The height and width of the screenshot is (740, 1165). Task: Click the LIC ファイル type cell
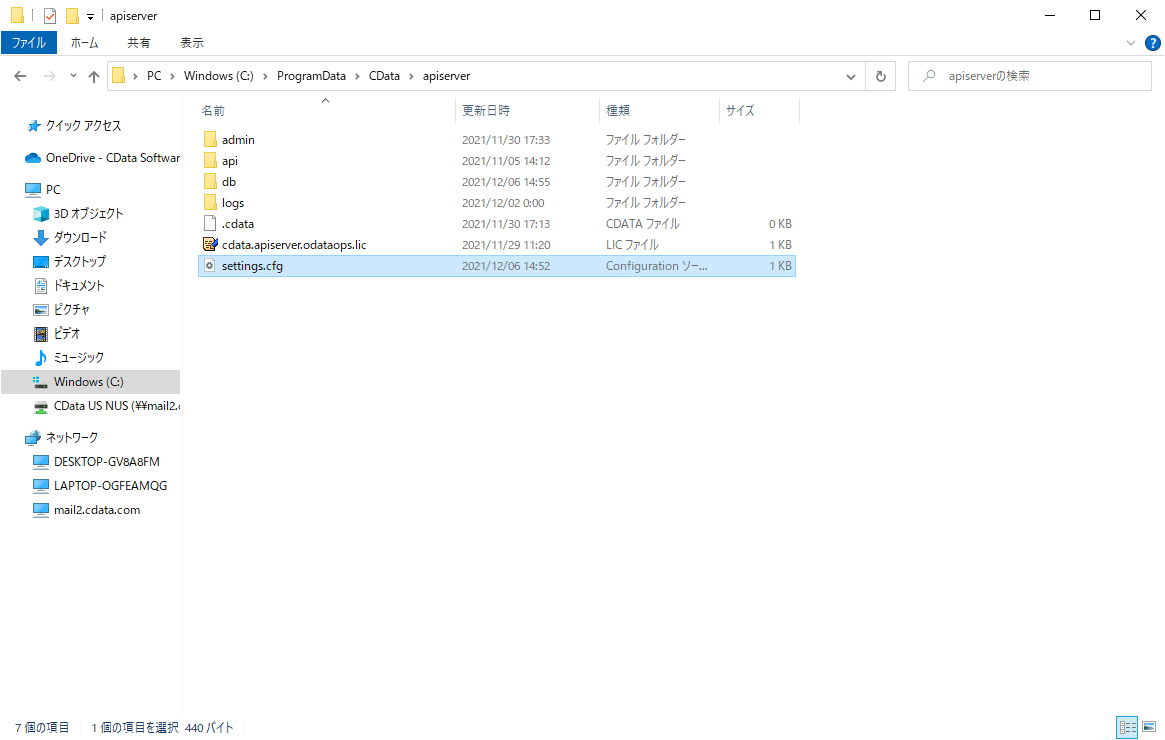point(632,244)
